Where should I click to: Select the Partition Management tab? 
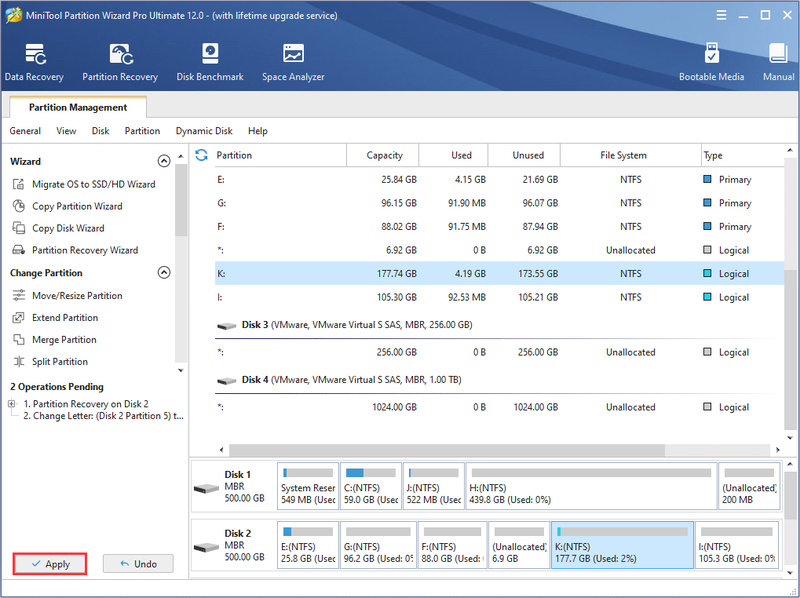78,107
